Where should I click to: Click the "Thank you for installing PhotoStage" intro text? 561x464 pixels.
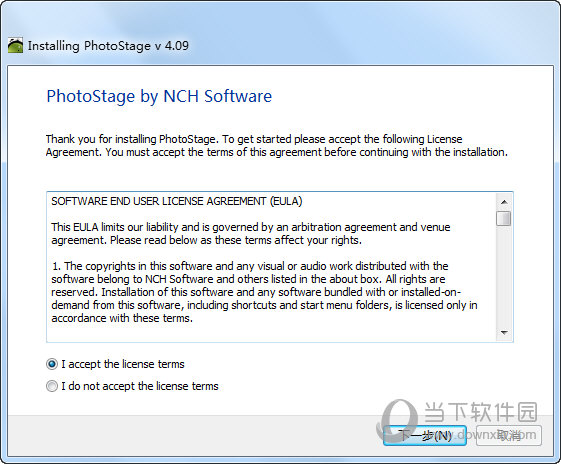(277, 146)
